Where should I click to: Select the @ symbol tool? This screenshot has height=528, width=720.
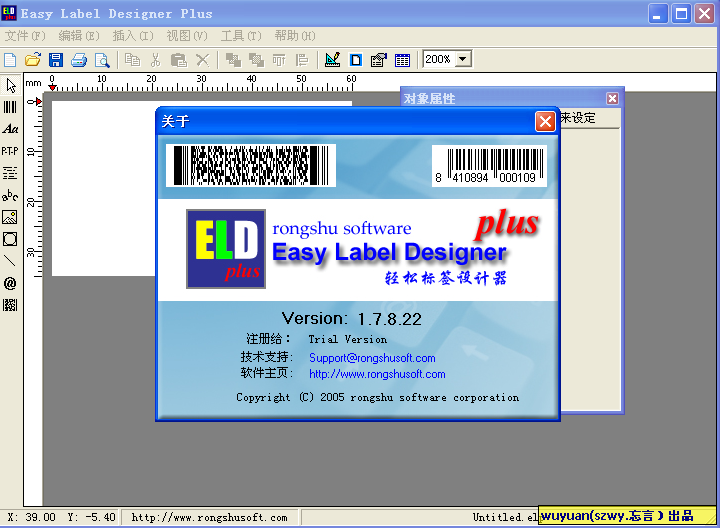(x=10, y=283)
